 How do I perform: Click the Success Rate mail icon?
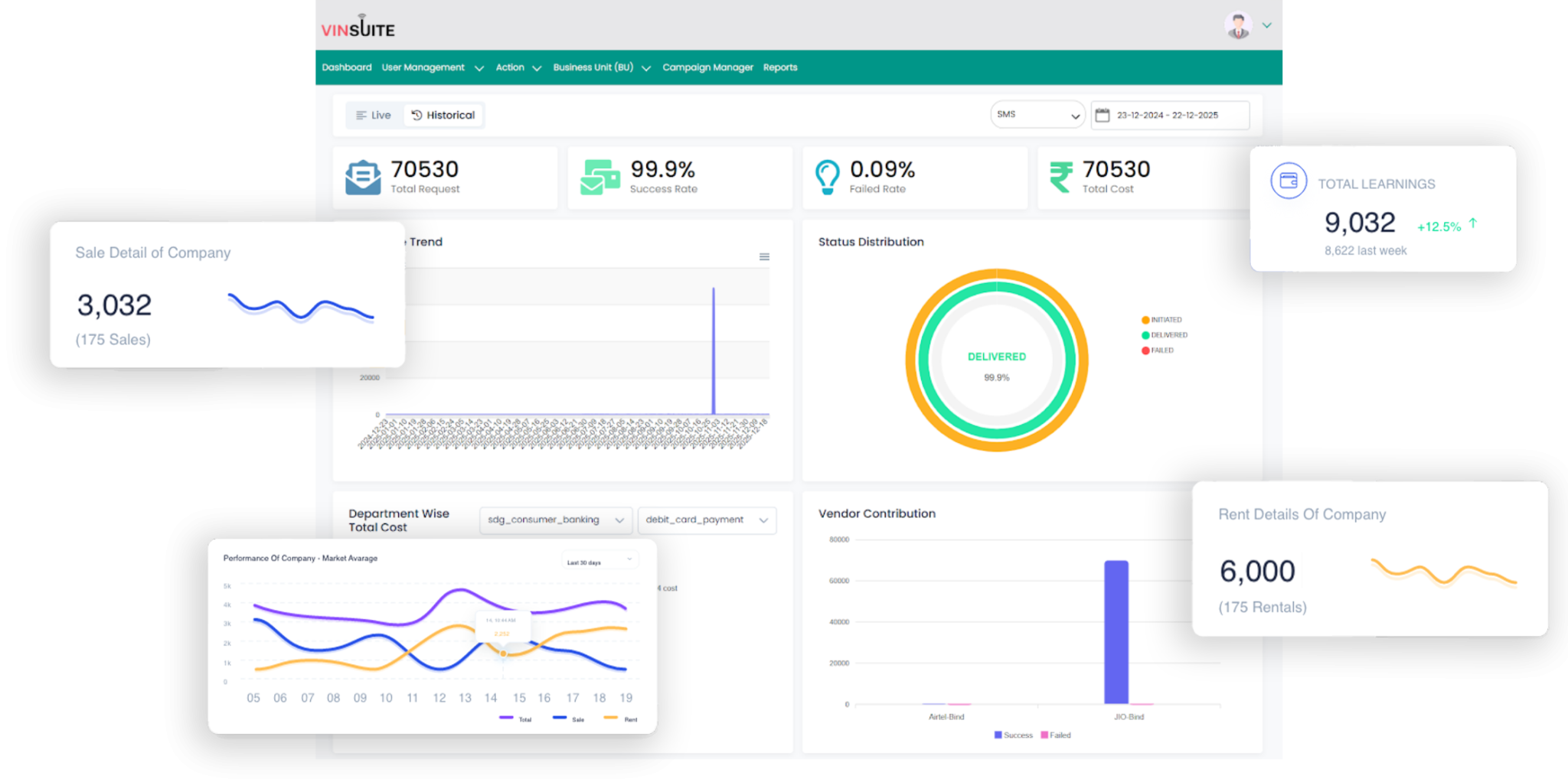point(599,178)
